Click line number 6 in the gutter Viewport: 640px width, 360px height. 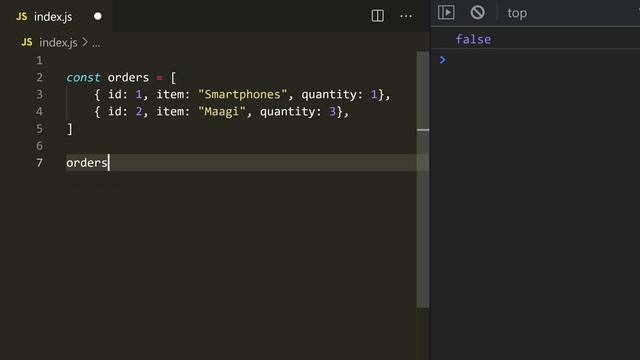tap(39, 146)
